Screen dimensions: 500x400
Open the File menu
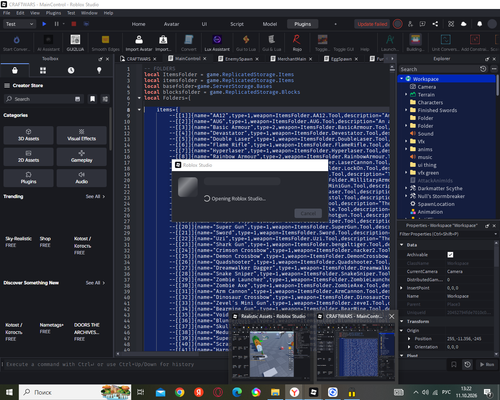(7, 13)
